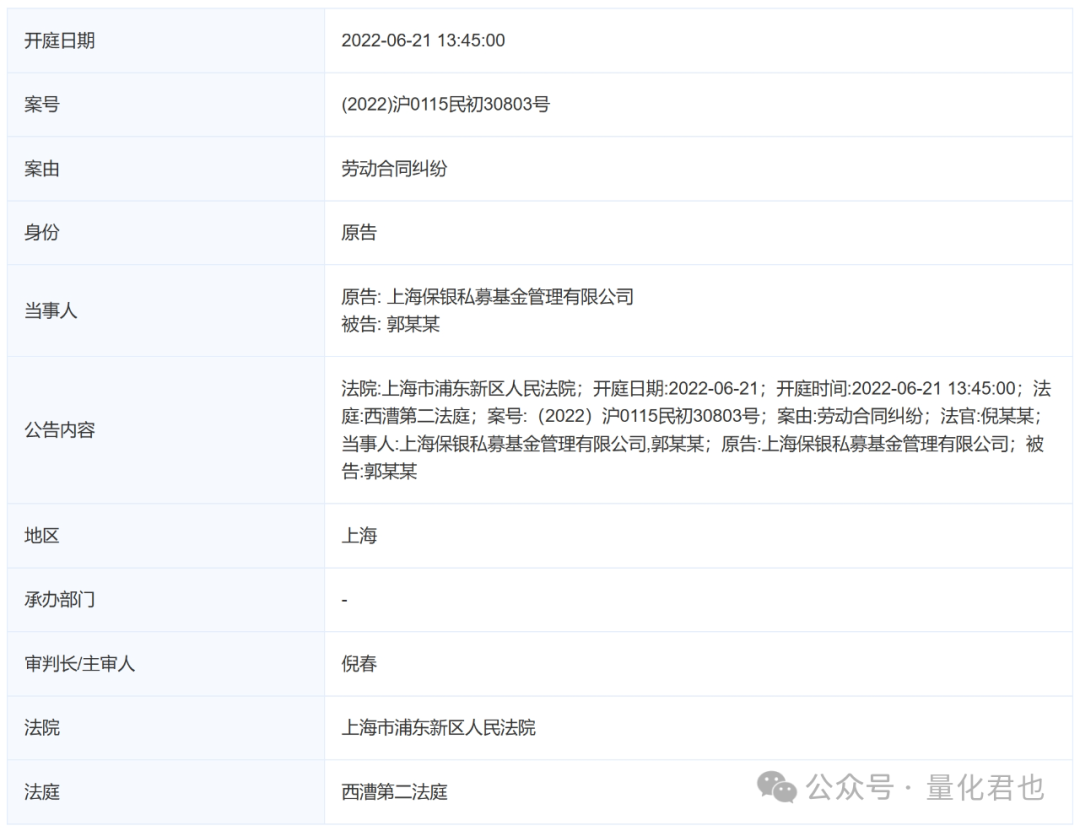Select 上海市浦东新区人民法院 in the 法院 row
1080x831 pixels.
click(x=439, y=728)
